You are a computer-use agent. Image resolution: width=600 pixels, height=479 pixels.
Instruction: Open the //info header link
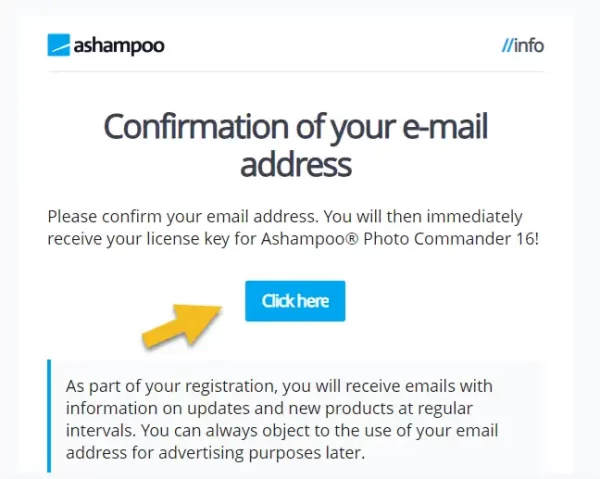coord(523,46)
